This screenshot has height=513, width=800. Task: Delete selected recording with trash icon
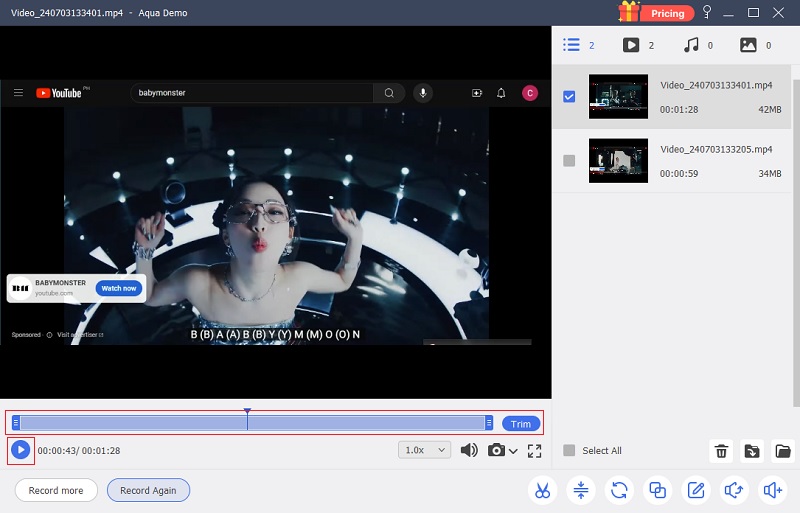[x=721, y=451]
